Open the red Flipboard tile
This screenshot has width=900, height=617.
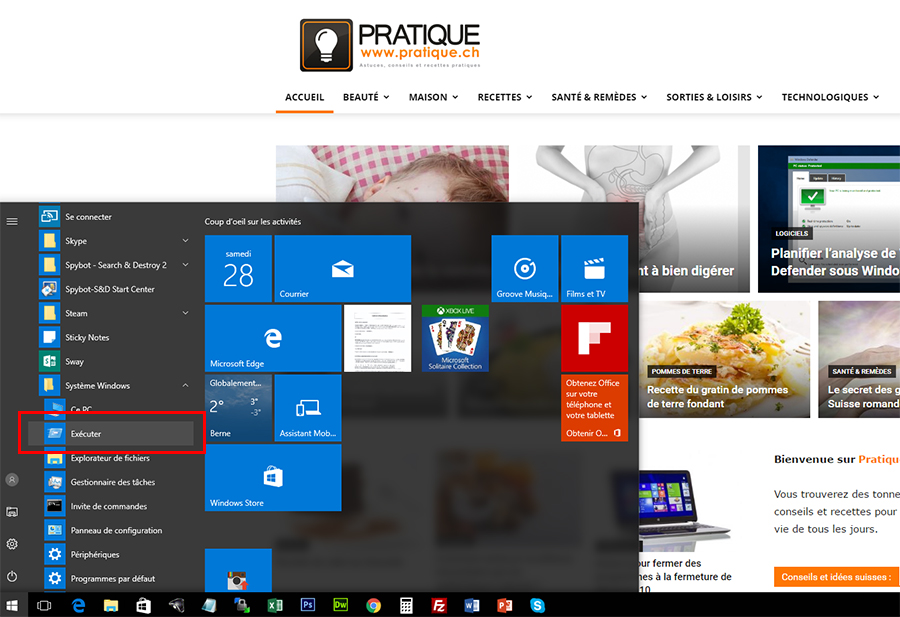pyautogui.click(x=594, y=338)
